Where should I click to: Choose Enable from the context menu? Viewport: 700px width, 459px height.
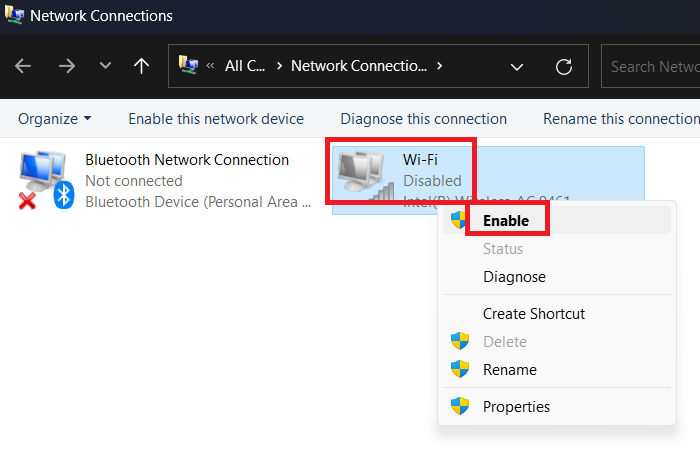(x=506, y=220)
